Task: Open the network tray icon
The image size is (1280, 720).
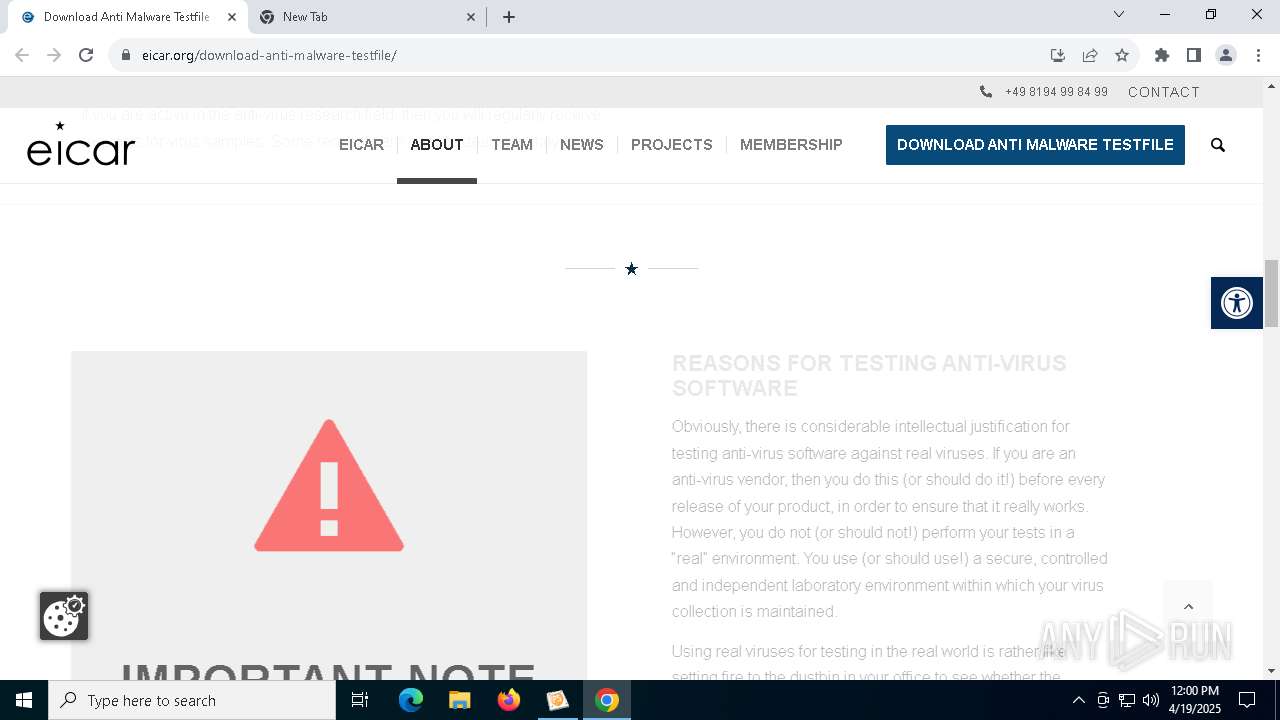Action: point(1127,700)
